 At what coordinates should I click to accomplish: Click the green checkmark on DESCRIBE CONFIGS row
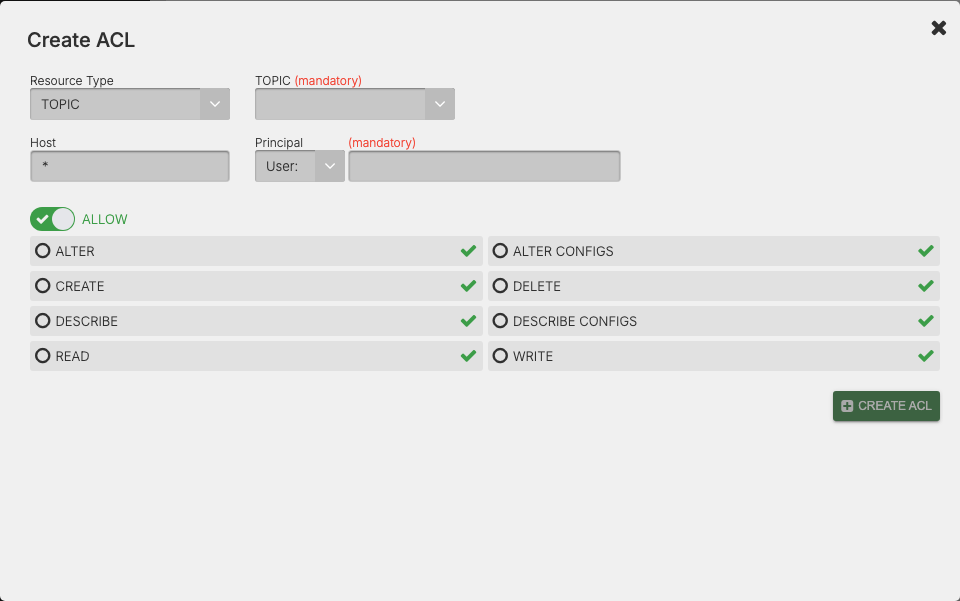926,321
